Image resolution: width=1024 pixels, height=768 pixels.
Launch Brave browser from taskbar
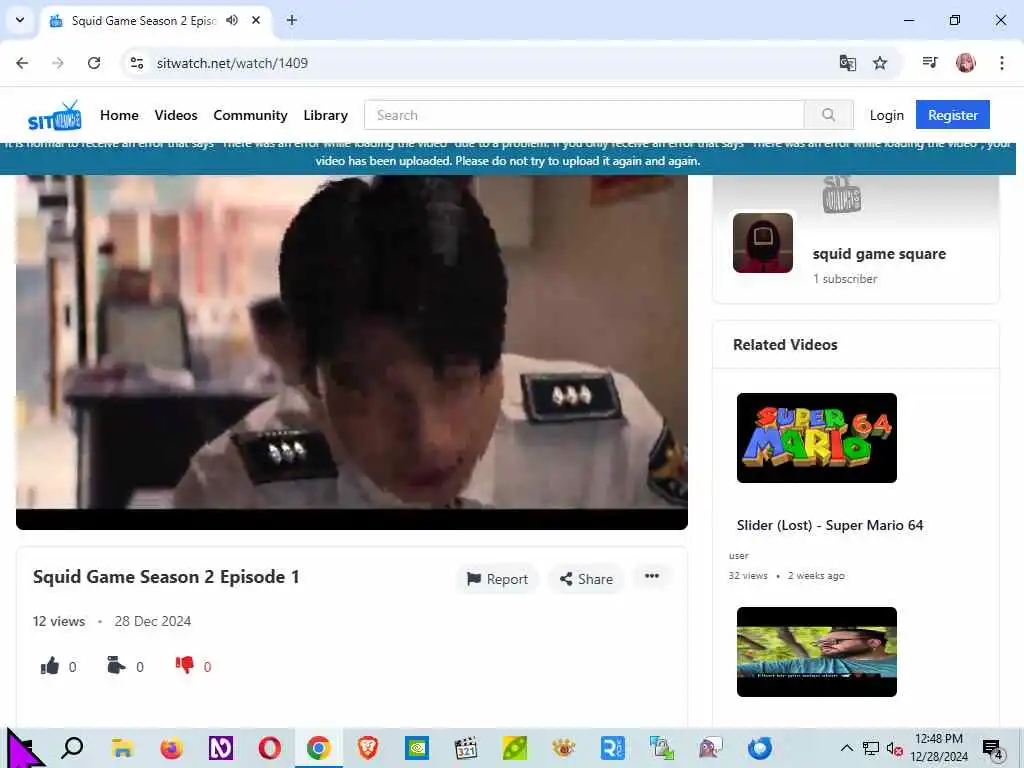pyautogui.click(x=367, y=748)
